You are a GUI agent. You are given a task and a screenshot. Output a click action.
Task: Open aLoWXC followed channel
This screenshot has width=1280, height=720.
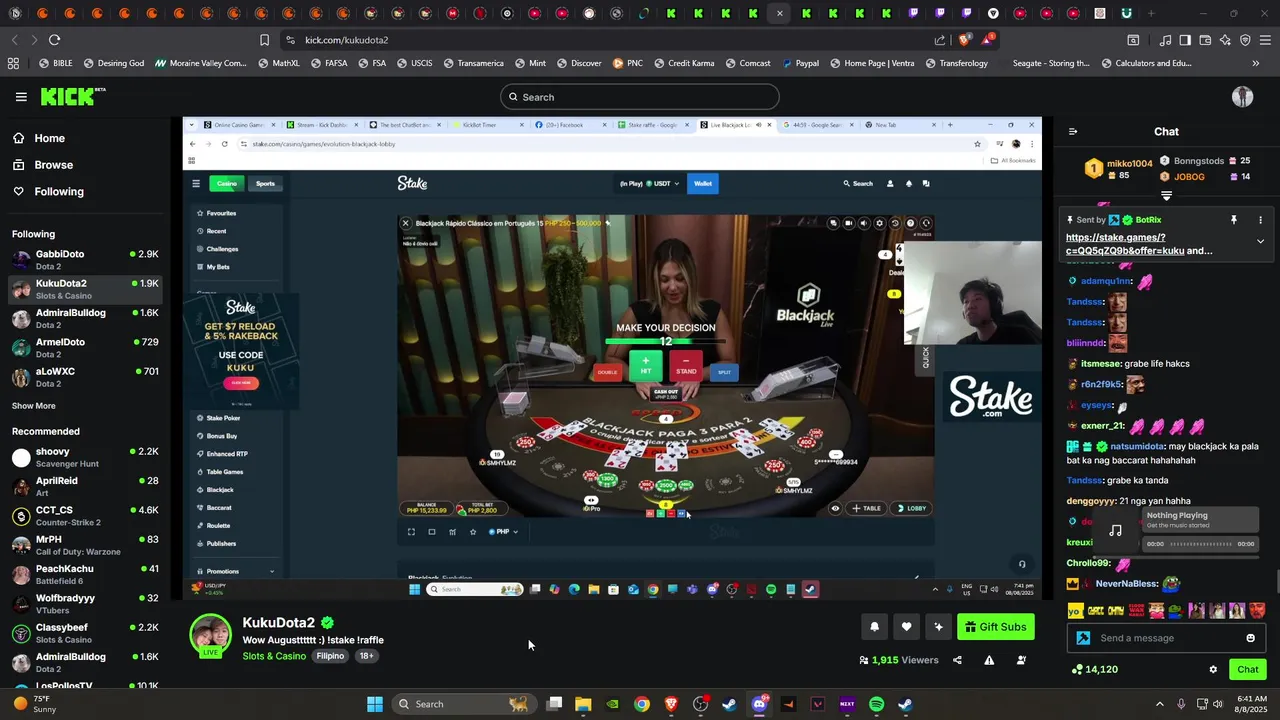click(84, 377)
